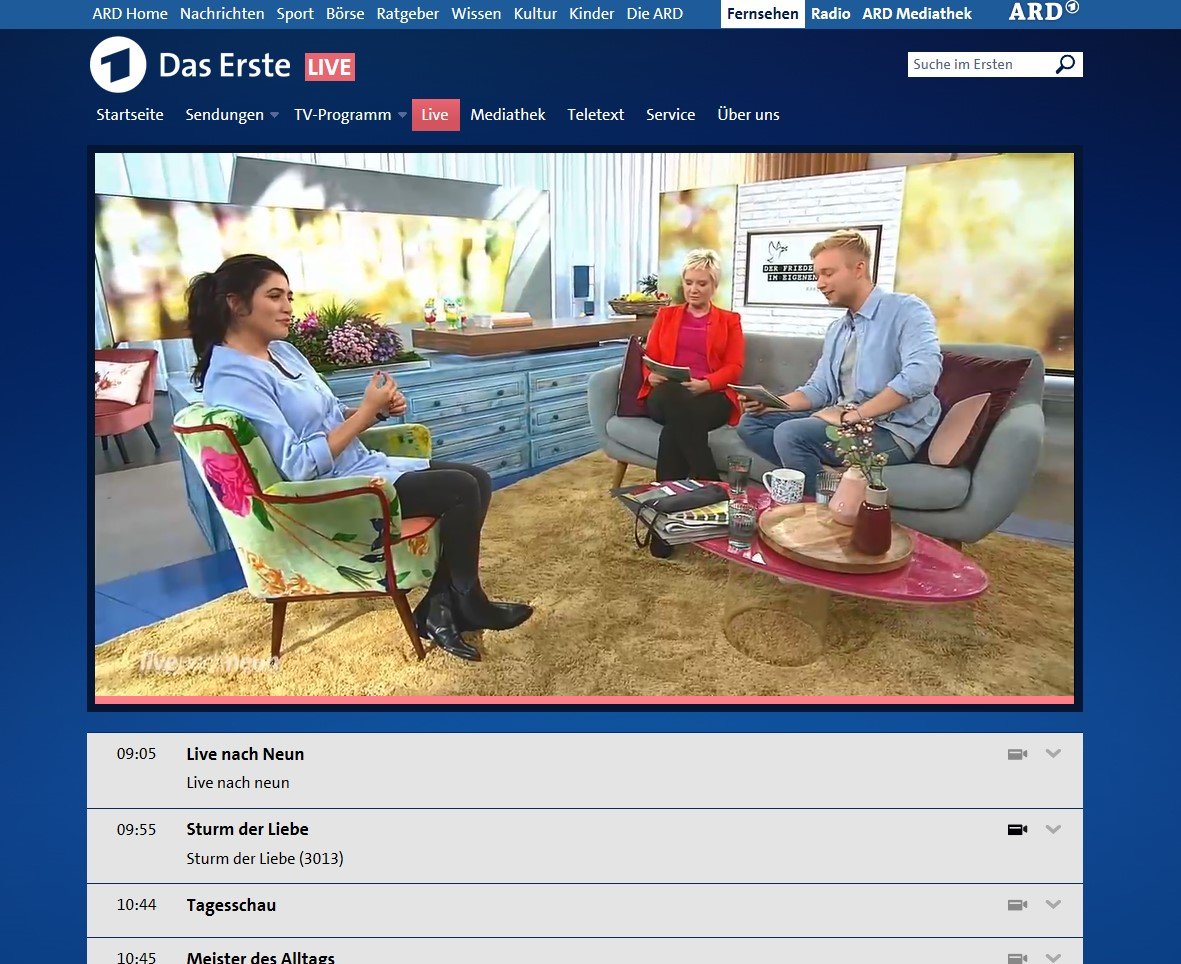Click camera icon for Live nach Neun

1017,754
